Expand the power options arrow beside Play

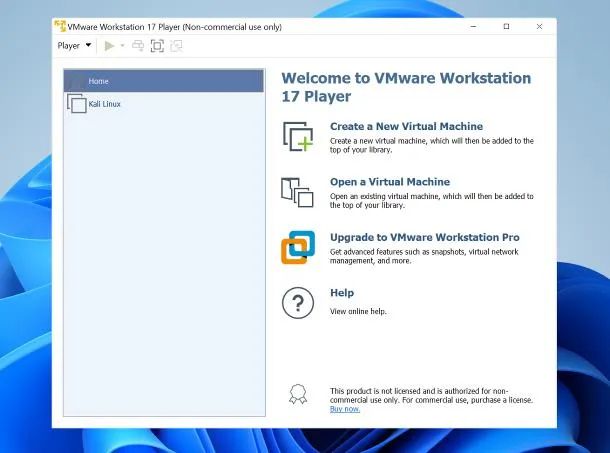[x=122, y=46]
